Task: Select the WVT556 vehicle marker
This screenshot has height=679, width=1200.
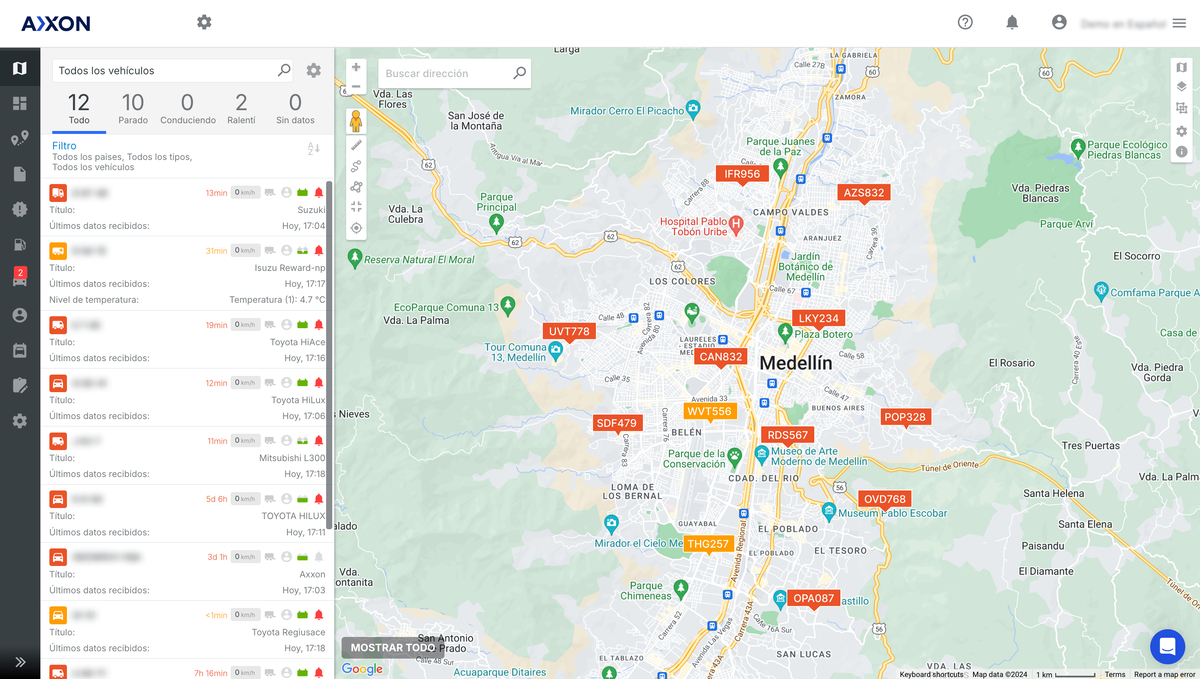Action: pos(709,411)
